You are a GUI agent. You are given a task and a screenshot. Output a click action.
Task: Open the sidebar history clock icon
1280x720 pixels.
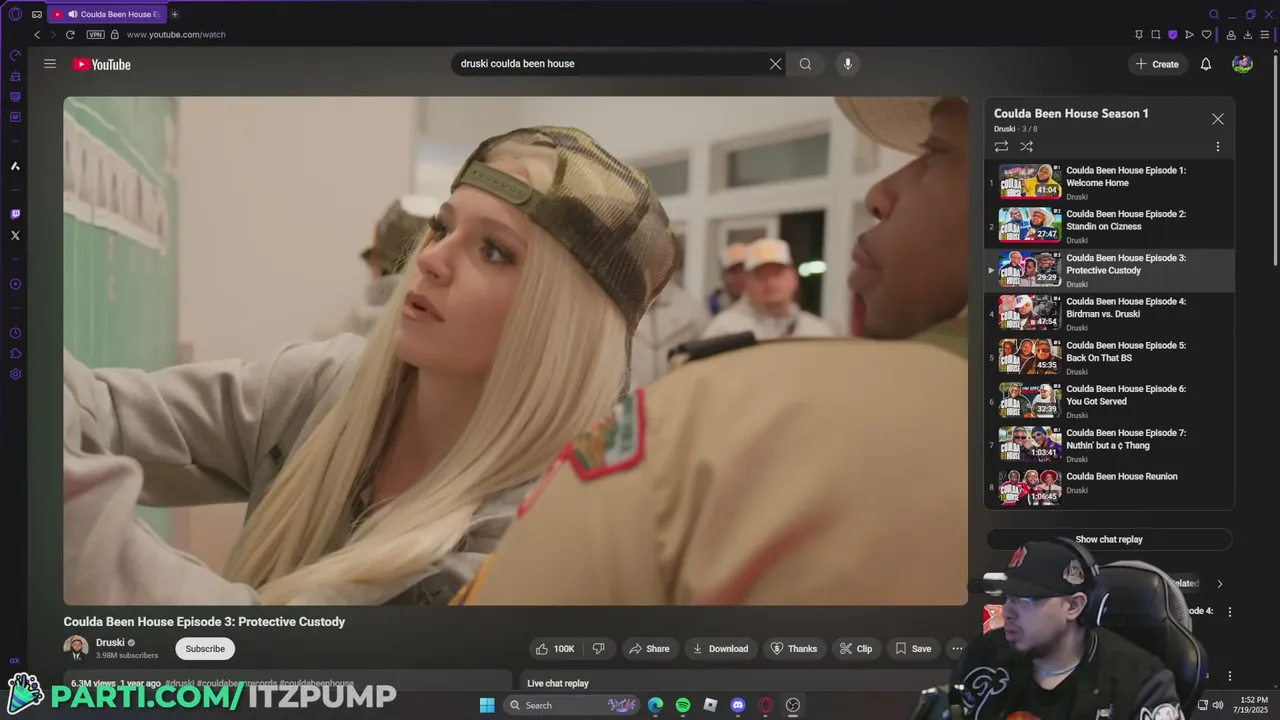click(x=15, y=333)
